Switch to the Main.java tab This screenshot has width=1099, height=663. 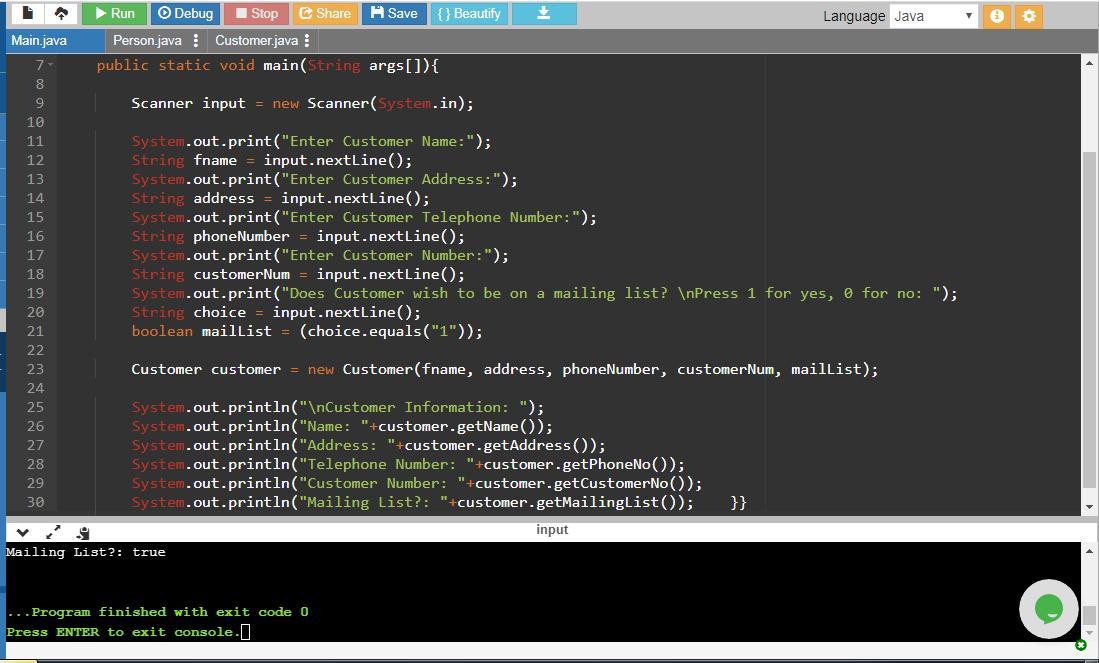pyautogui.click(x=40, y=40)
